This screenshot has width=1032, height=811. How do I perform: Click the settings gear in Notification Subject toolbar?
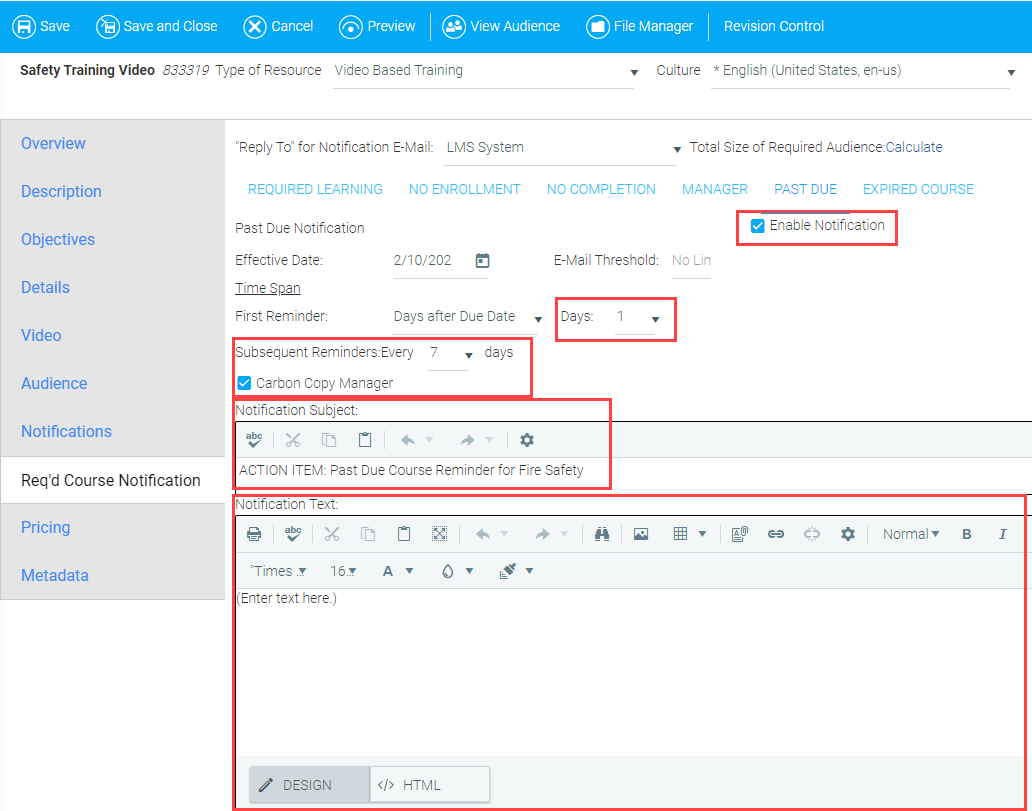[527, 440]
